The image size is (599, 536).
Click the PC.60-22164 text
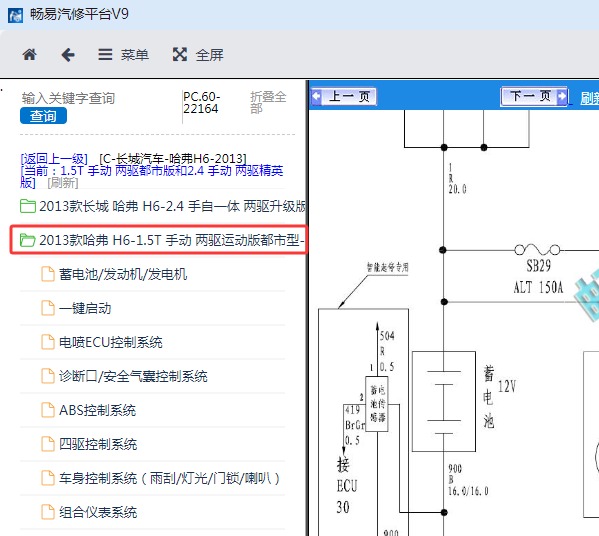201,102
